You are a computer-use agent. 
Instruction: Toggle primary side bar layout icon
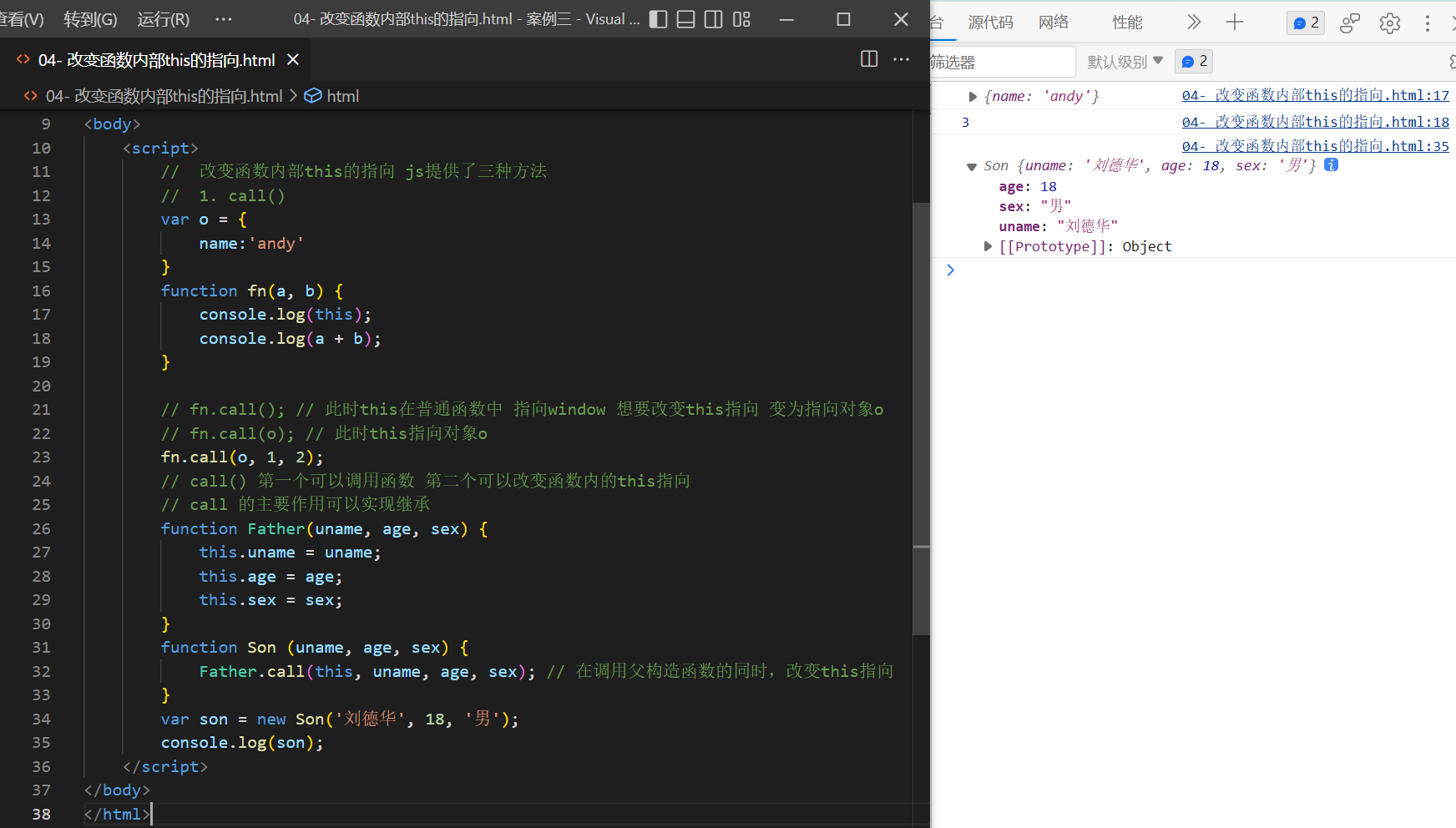[x=658, y=19]
